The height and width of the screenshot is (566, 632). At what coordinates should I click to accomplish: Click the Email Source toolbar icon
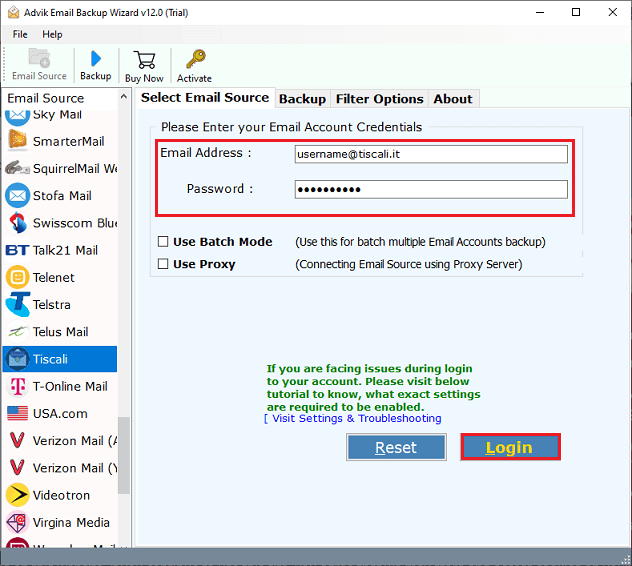click(39, 58)
